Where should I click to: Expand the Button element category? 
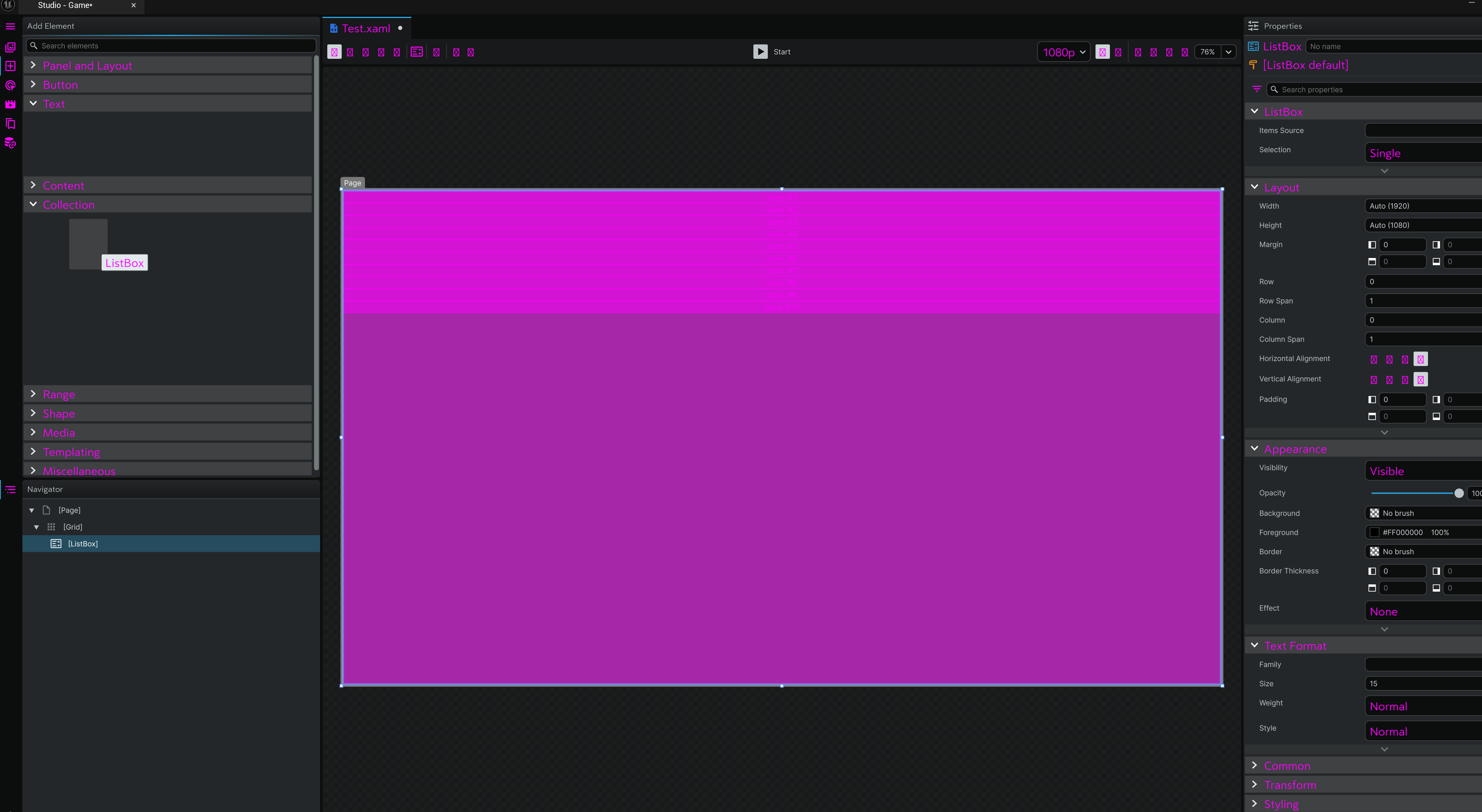tap(168, 84)
